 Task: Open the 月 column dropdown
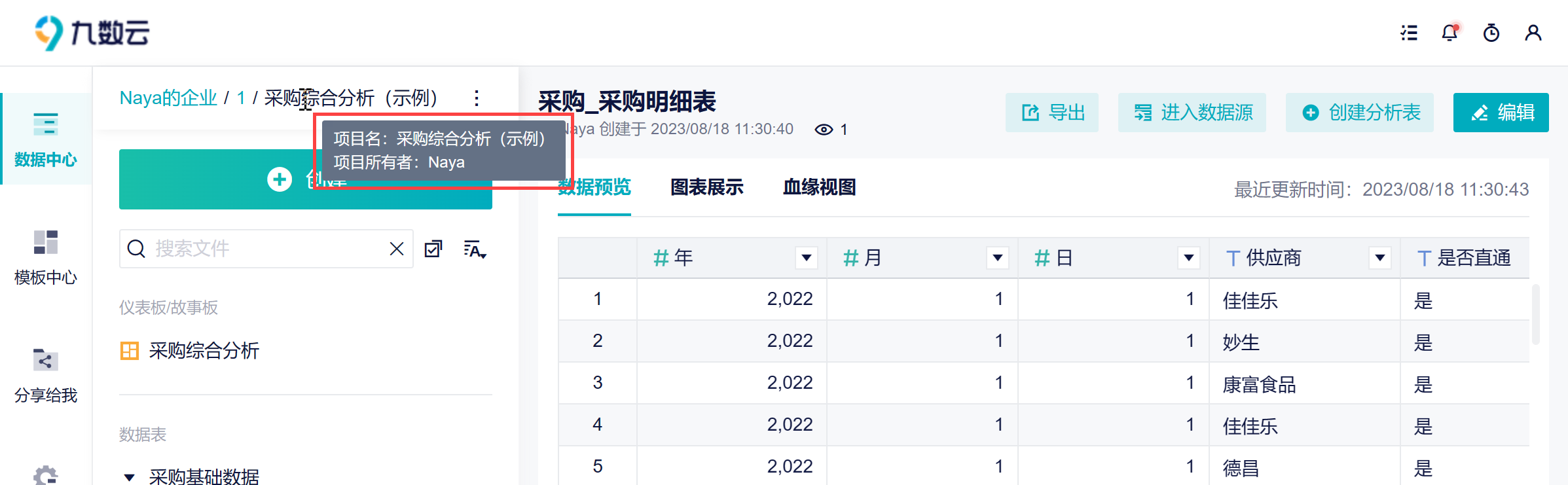998,258
